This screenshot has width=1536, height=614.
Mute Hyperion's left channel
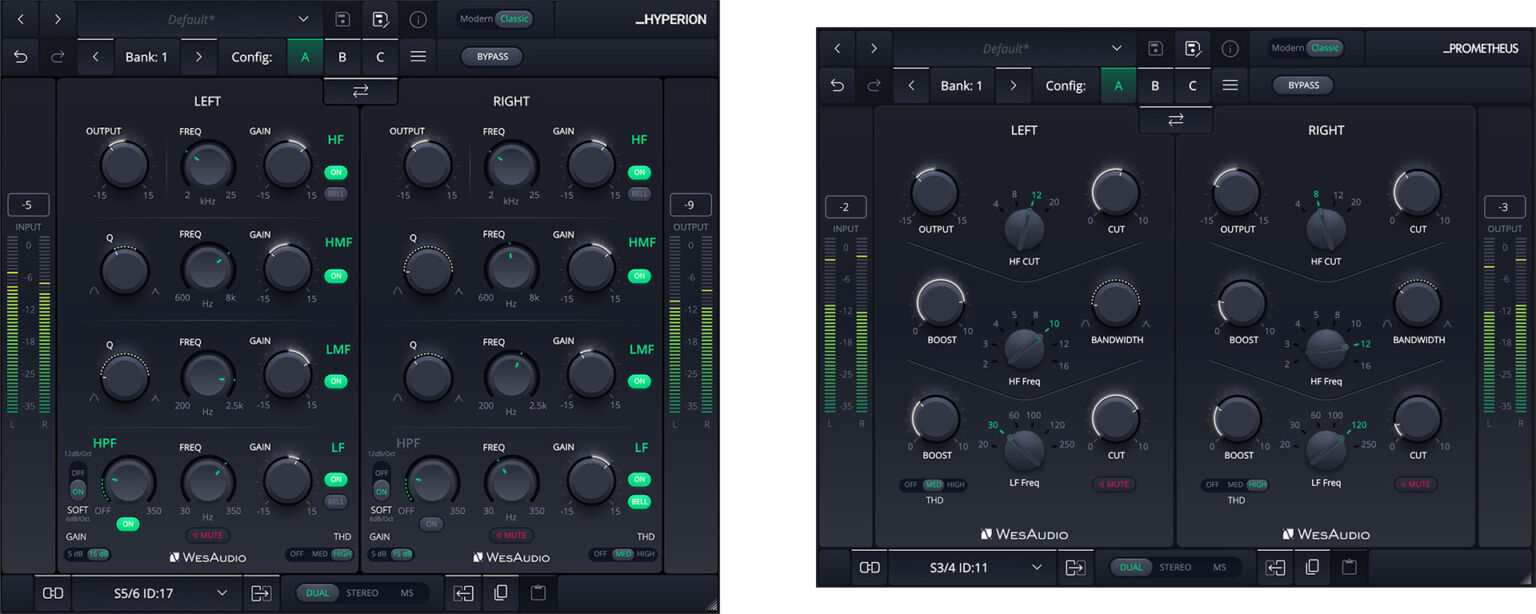[x=208, y=535]
